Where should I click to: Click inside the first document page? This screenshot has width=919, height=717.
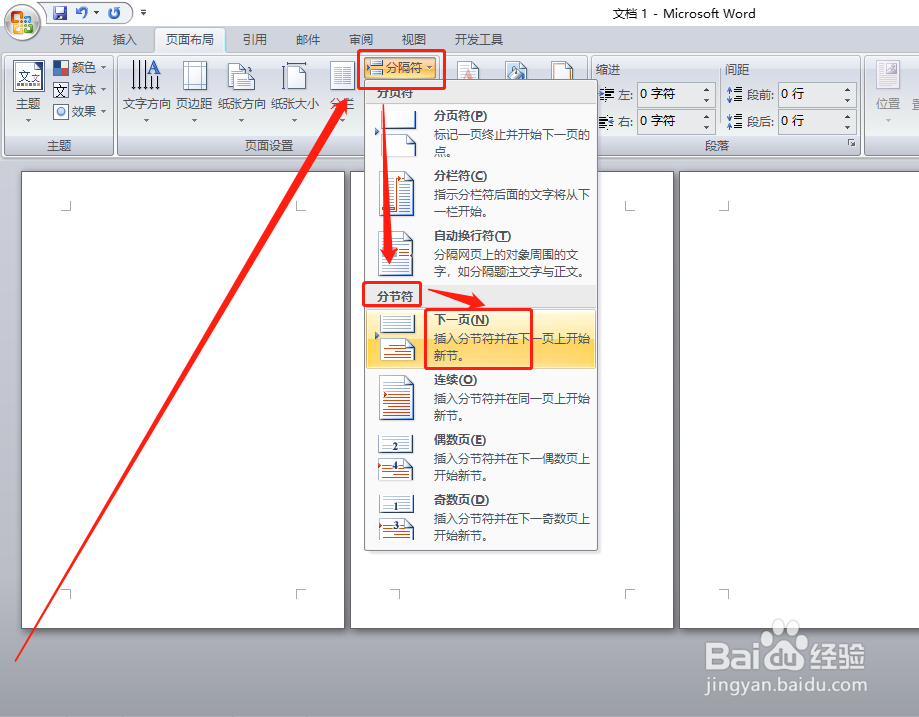tap(183, 400)
